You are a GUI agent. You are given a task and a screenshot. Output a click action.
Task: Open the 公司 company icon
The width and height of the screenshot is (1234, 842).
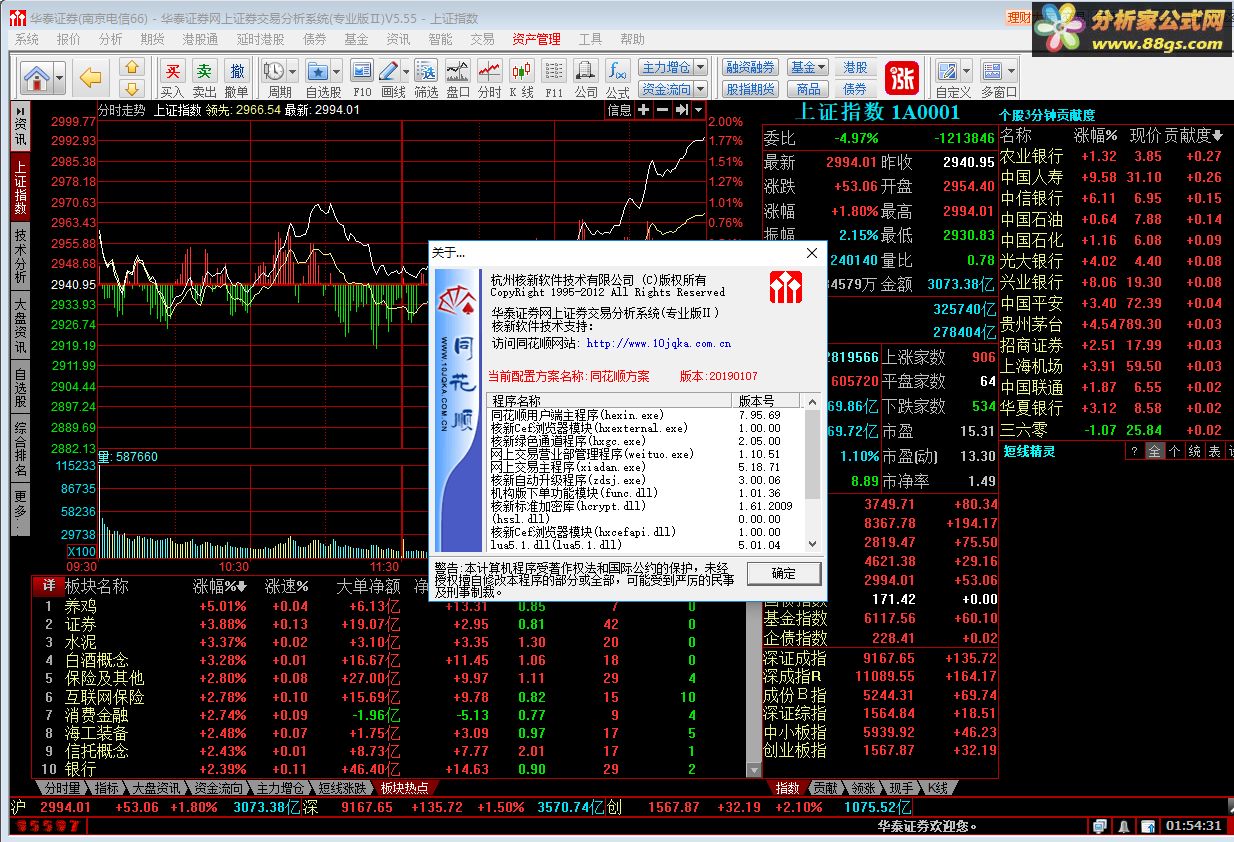click(x=586, y=77)
